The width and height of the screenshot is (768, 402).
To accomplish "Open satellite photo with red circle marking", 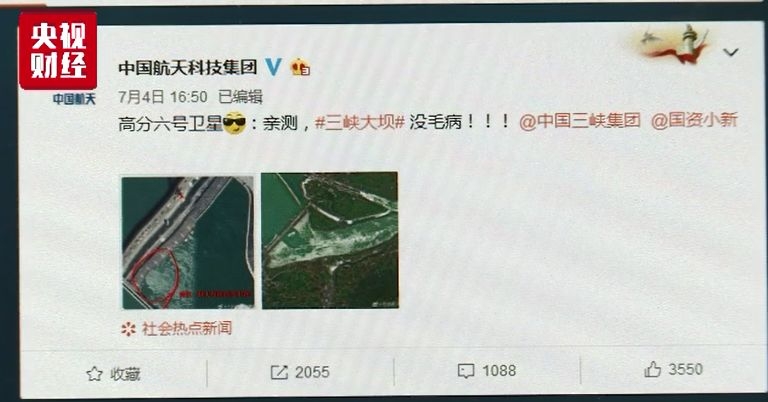I will click(x=188, y=243).
